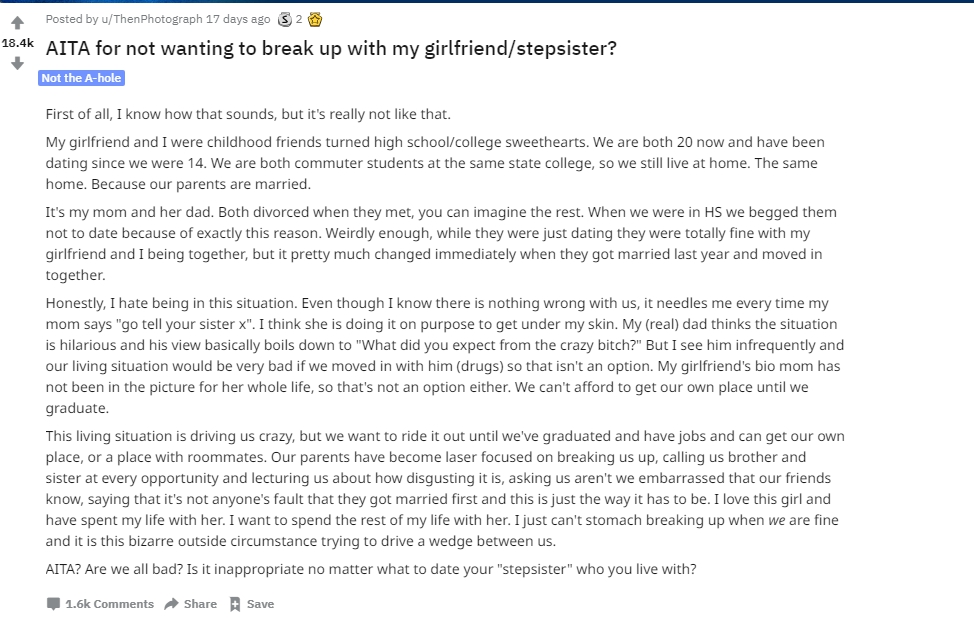Click the paragraph starting 'It's my mom'

click(x=441, y=243)
